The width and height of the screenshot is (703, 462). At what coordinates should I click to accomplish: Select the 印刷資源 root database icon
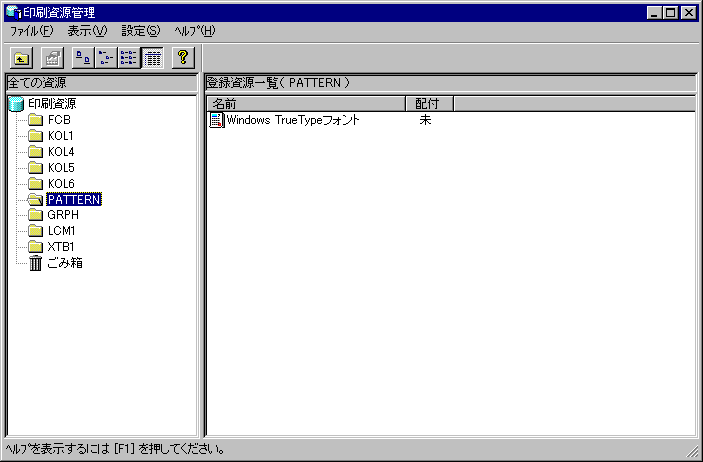16,104
